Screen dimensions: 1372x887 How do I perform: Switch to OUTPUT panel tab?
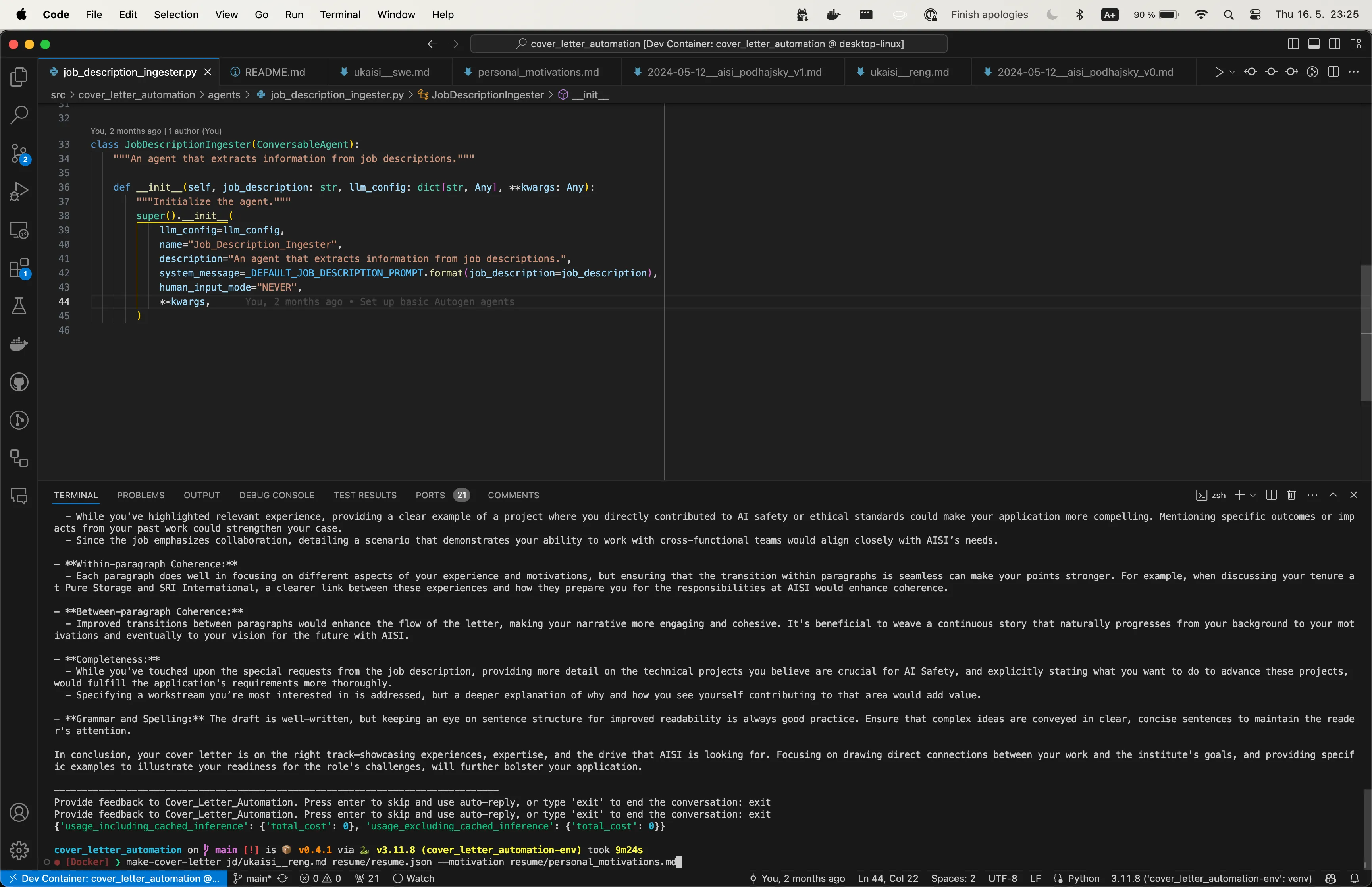[202, 496]
